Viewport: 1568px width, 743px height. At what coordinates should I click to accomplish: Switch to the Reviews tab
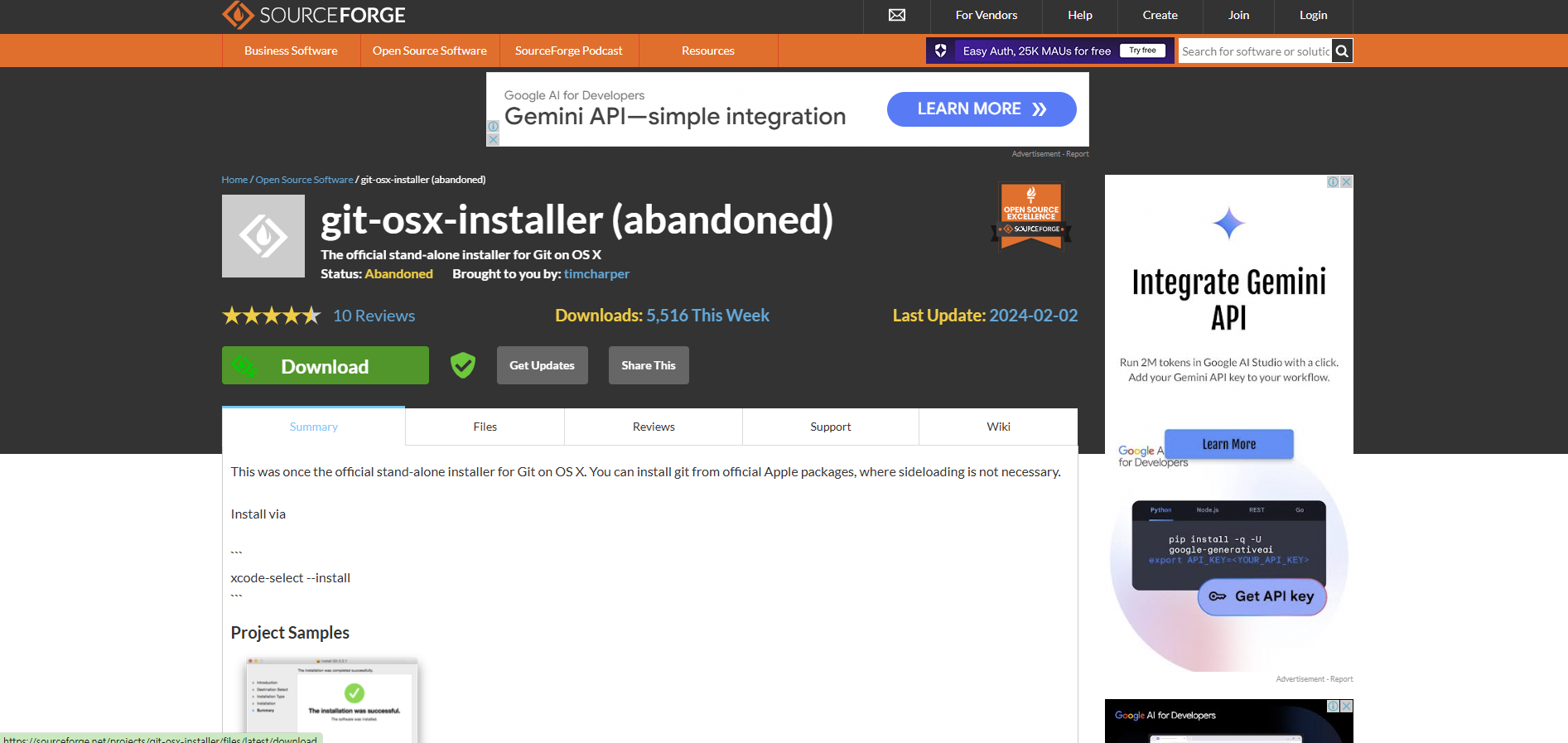654,427
